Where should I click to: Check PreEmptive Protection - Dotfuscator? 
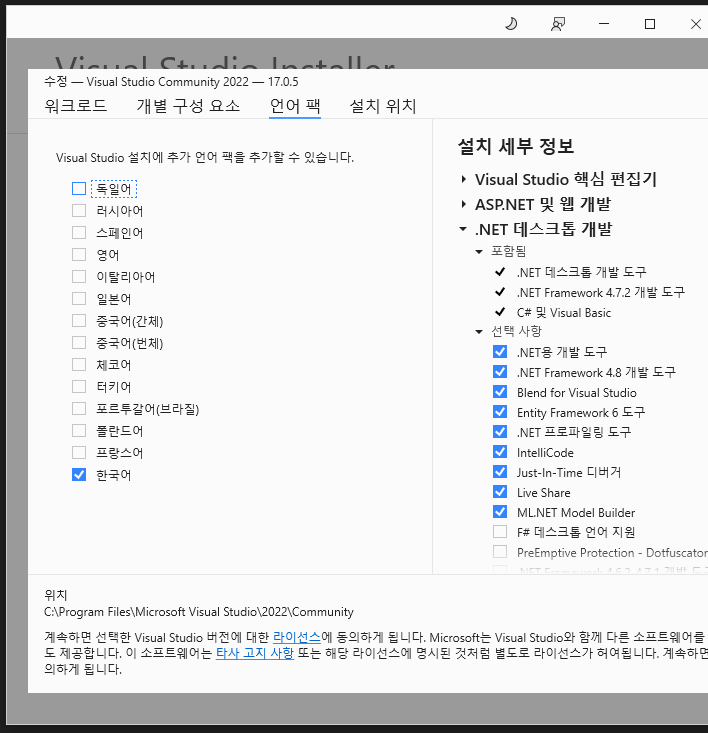(x=500, y=552)
